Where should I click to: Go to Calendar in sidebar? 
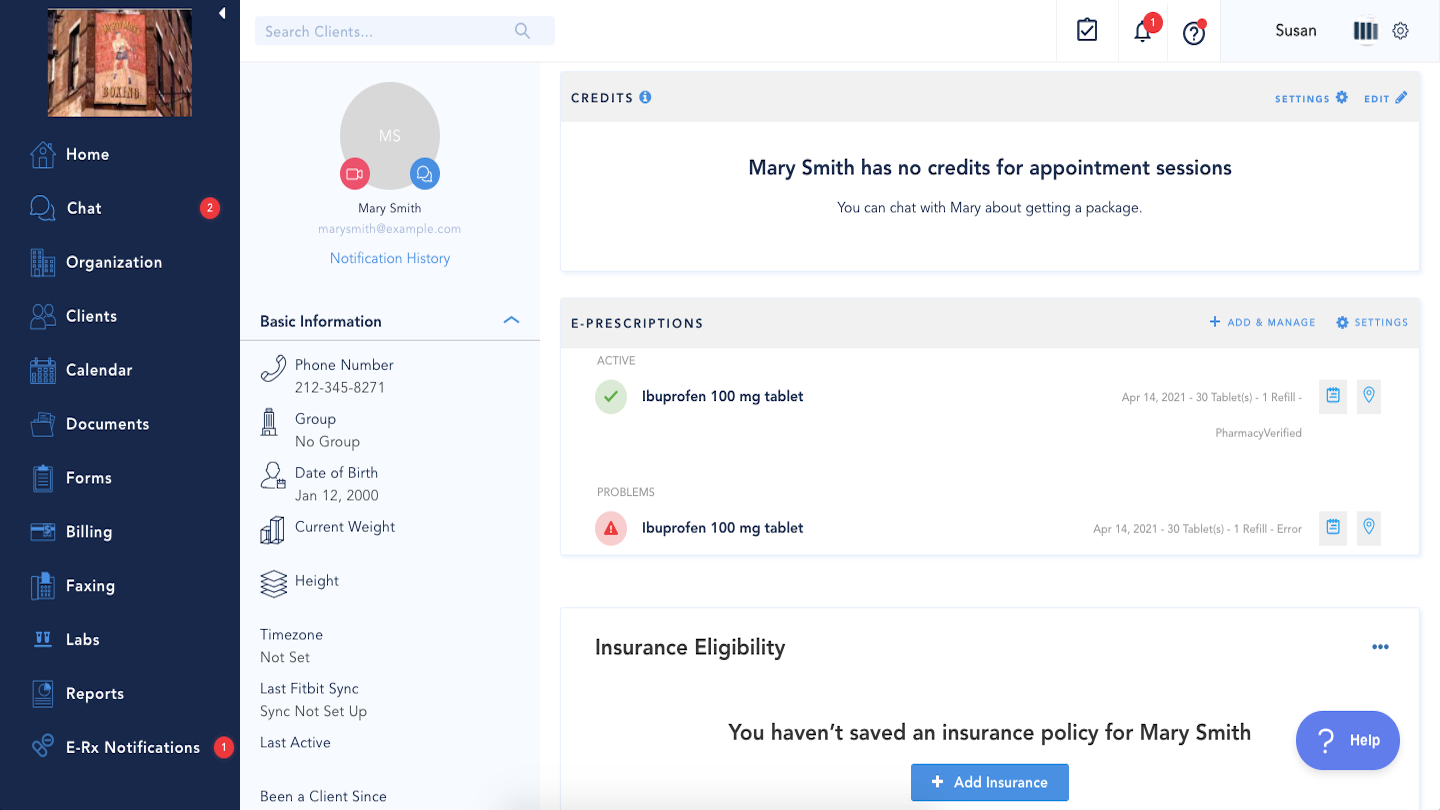point(99,370)
